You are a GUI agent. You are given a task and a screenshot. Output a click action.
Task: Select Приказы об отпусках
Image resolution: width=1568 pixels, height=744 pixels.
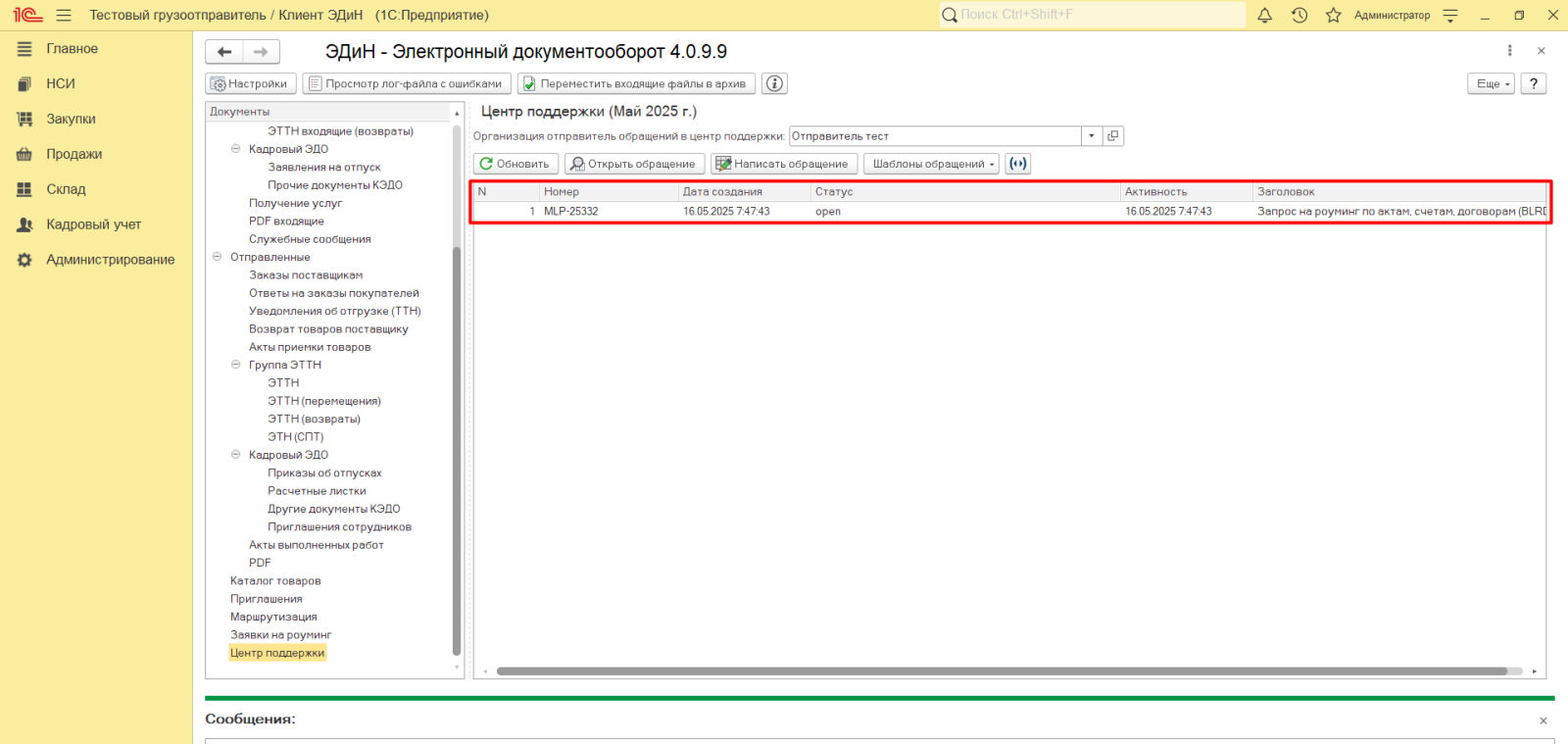324,473
